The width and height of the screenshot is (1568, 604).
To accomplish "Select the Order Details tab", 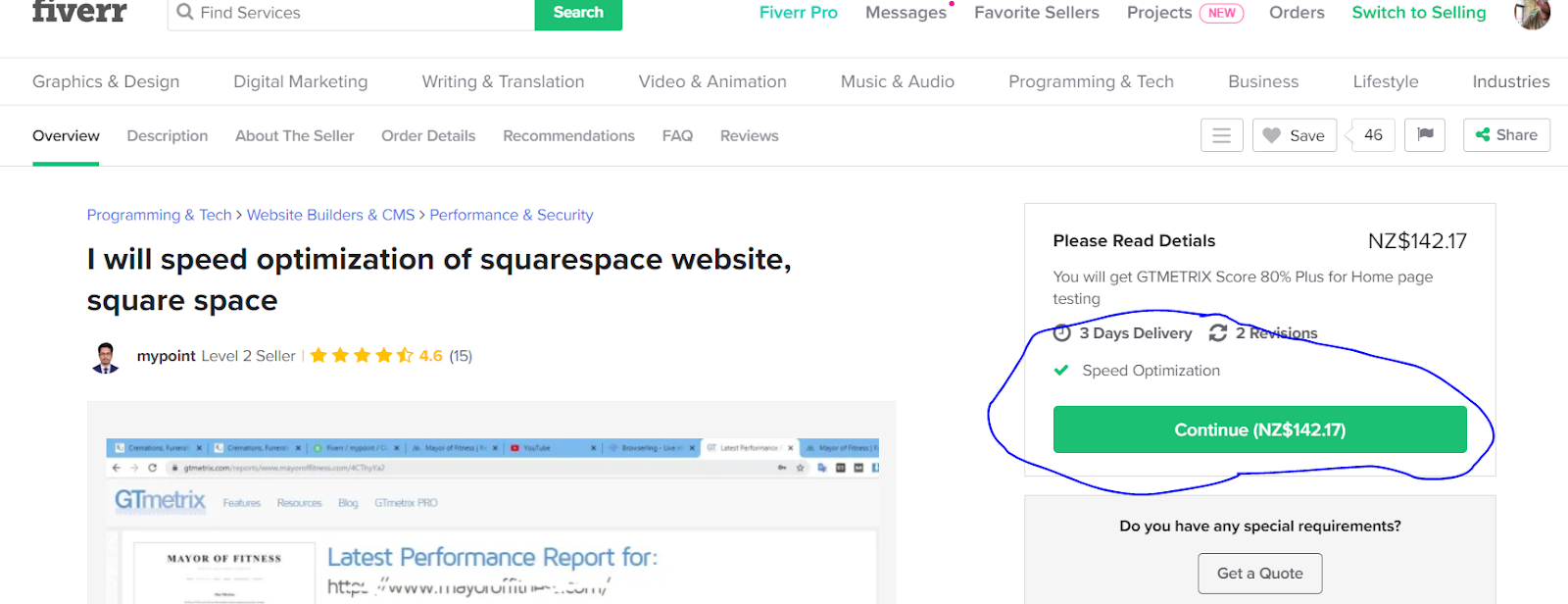I will [428, 135].
